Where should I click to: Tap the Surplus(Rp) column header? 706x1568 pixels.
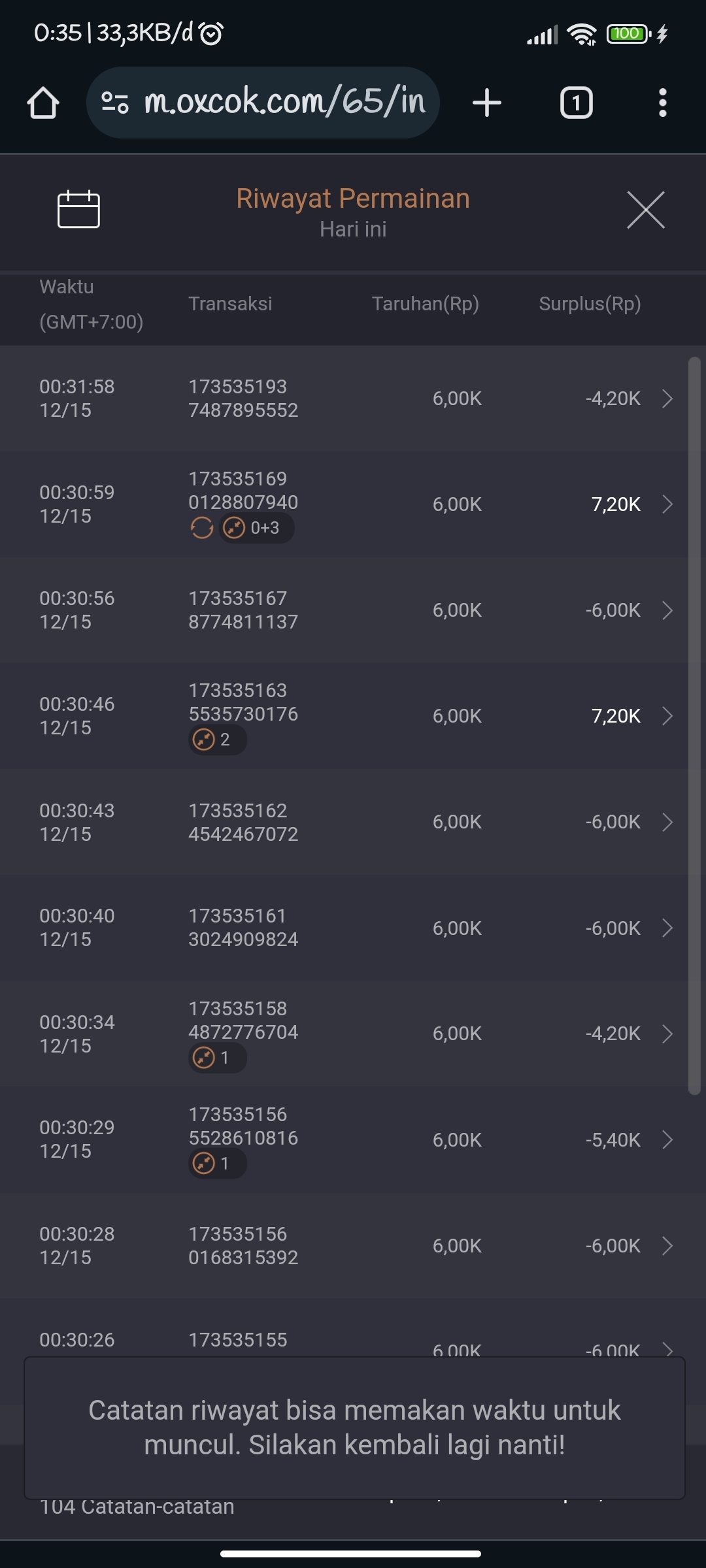(590, 304)
